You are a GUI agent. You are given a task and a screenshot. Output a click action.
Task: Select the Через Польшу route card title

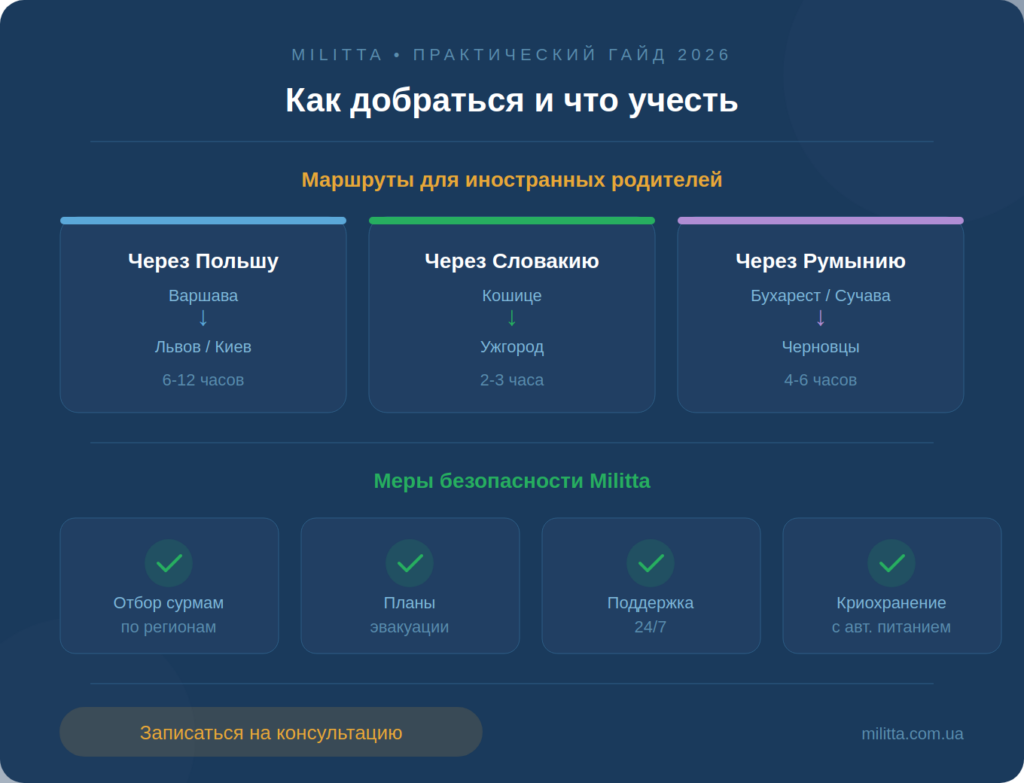pyautogui.click(x=203, y=261)
